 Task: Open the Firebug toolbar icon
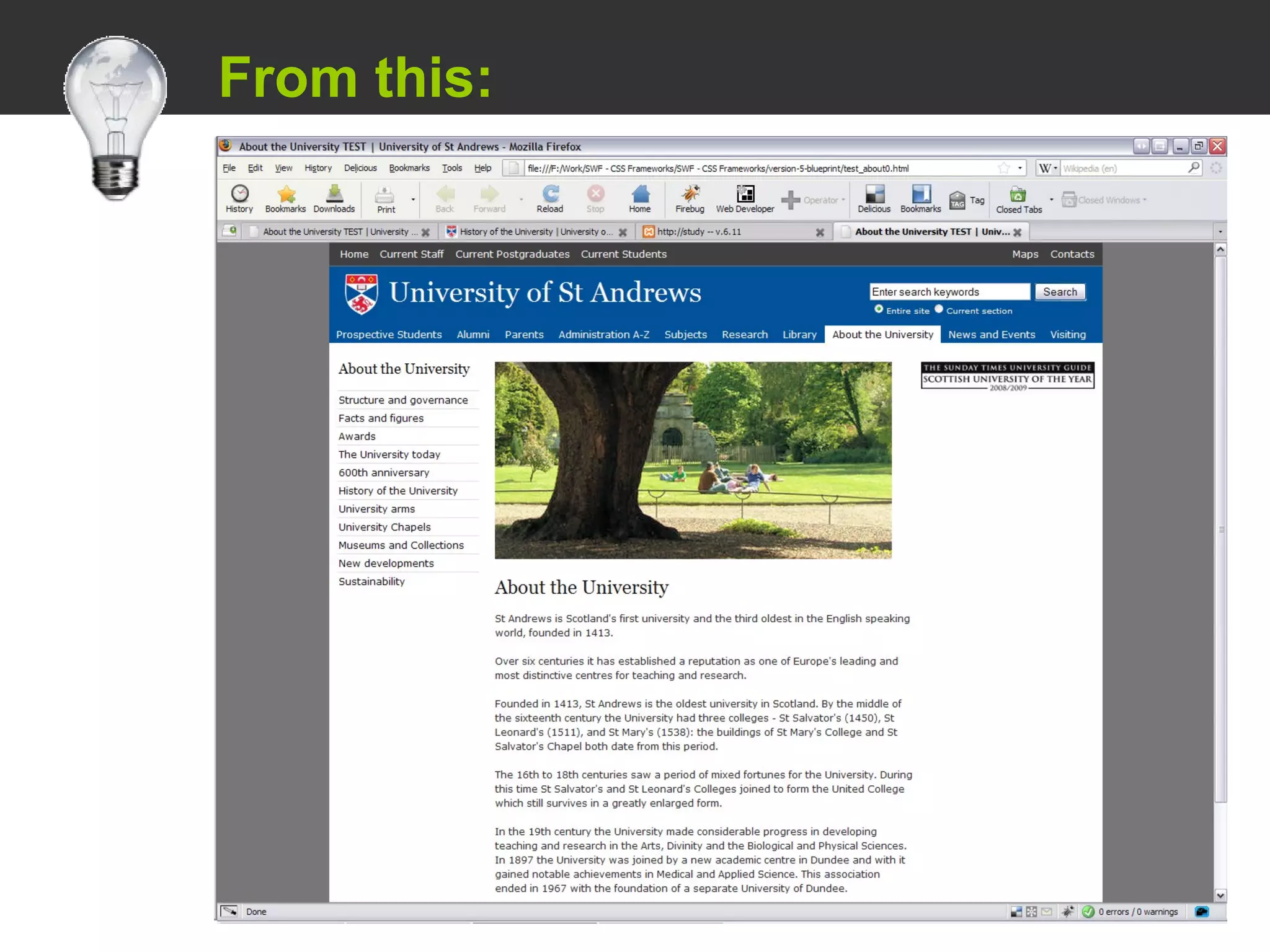tap(690, 199)
